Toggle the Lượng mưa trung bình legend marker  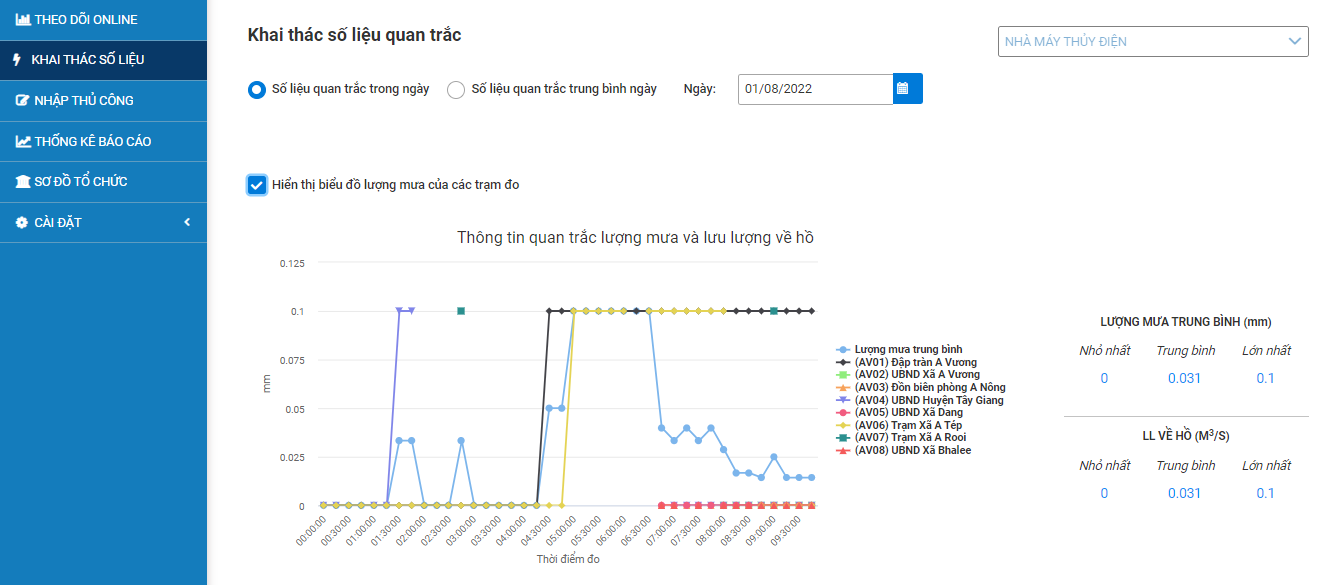(843, 349)
